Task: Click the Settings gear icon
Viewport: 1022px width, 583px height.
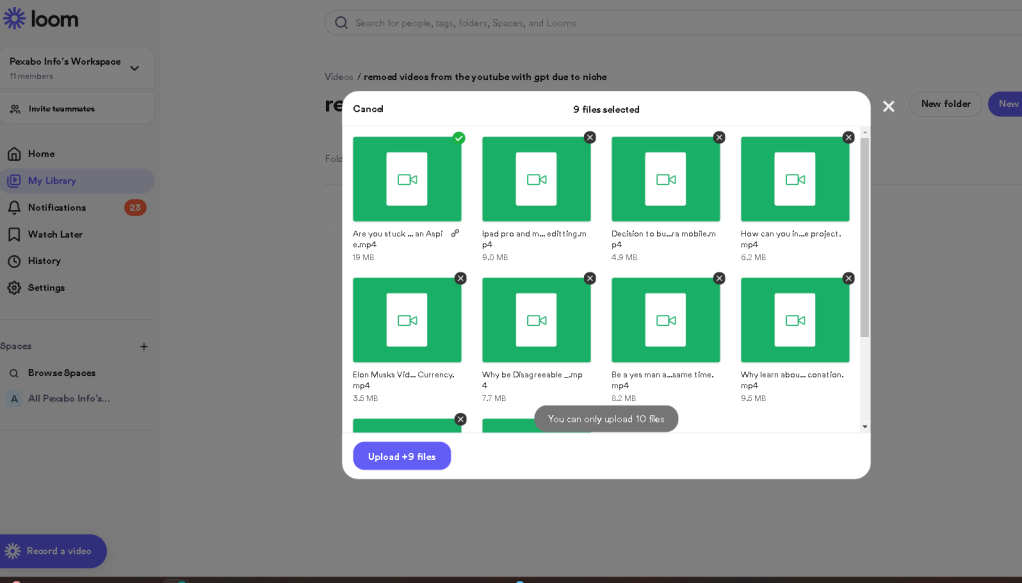Action: 14,288
